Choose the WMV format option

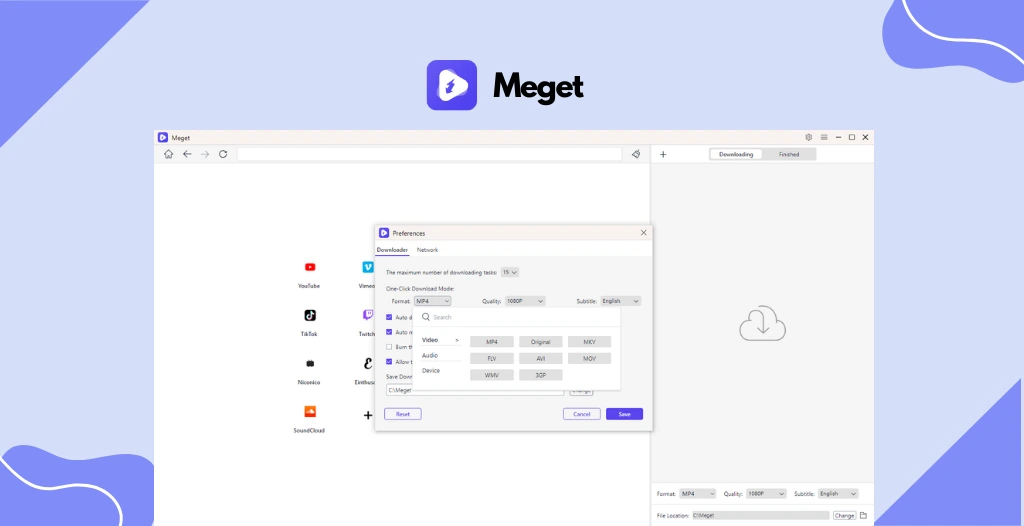tap(492, 375)
